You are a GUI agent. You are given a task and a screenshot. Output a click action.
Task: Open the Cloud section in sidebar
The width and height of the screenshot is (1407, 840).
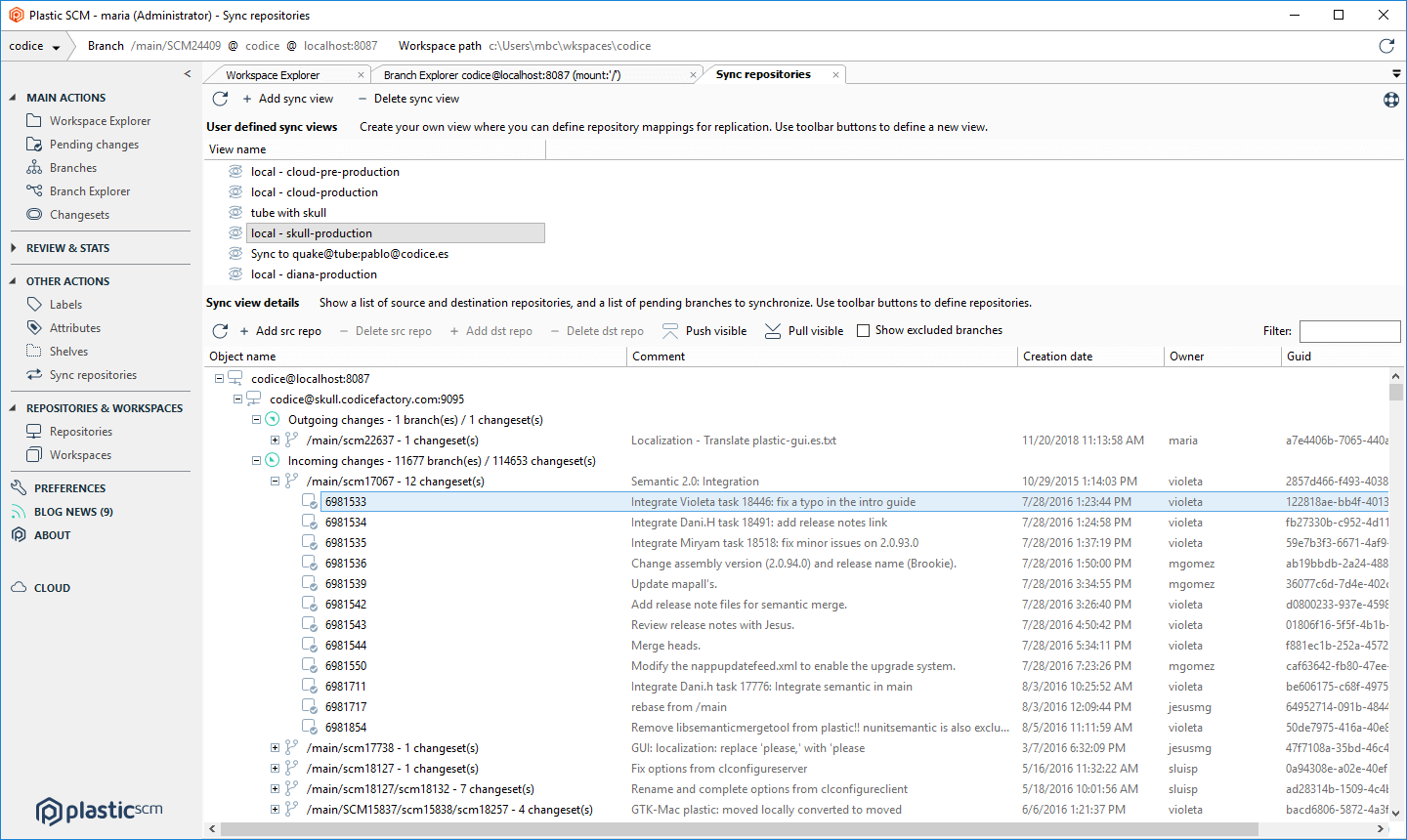pos(41,588)
